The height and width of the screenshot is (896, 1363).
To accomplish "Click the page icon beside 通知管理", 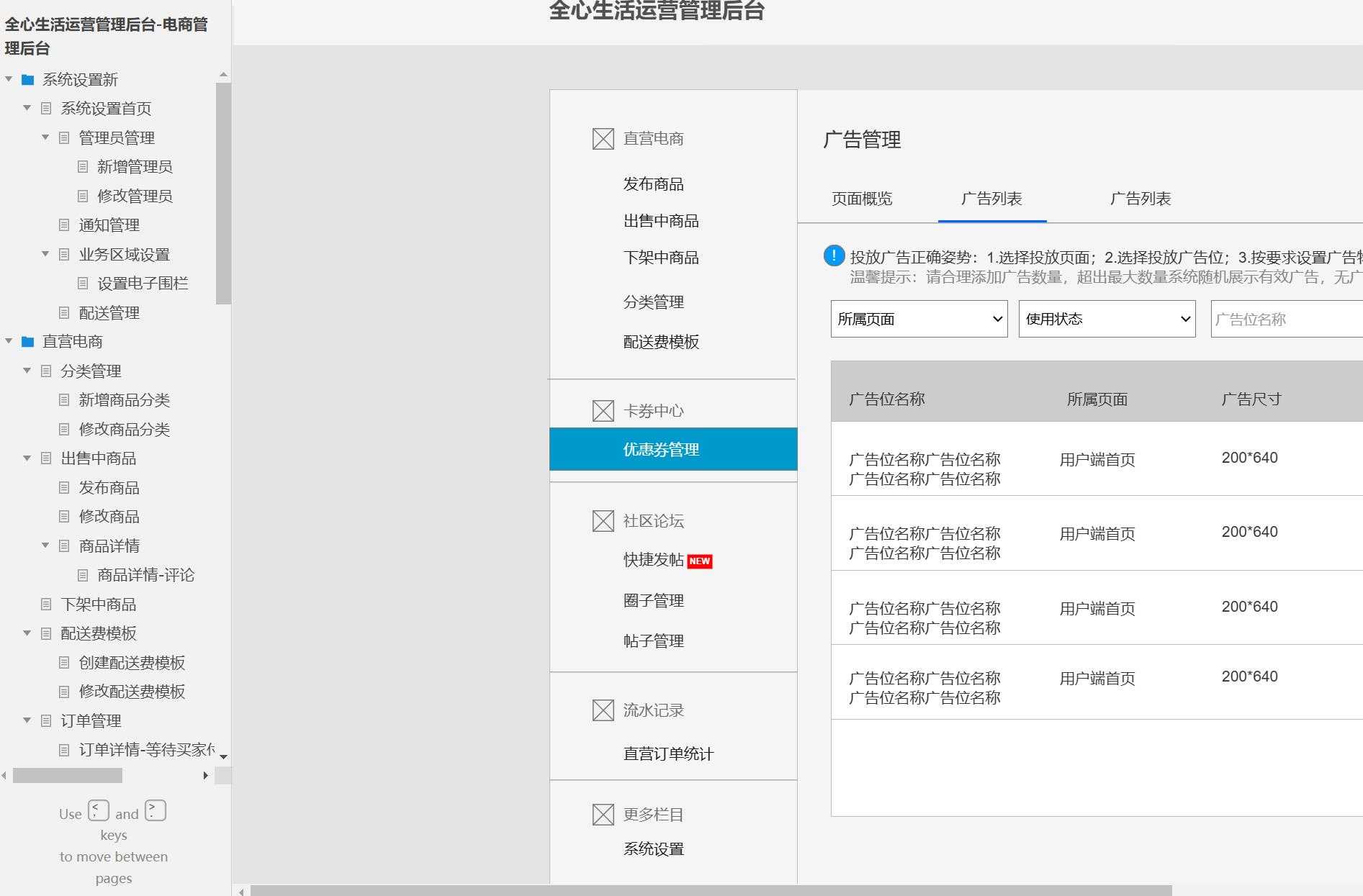I will point(64,225).
